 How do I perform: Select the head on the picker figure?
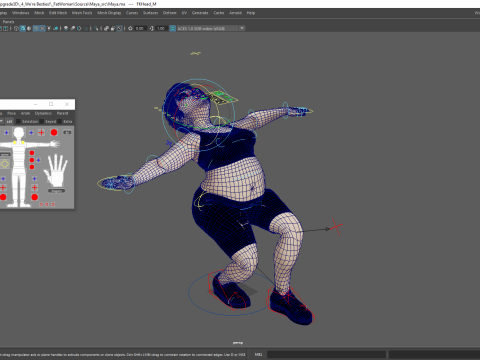point(19,133)
